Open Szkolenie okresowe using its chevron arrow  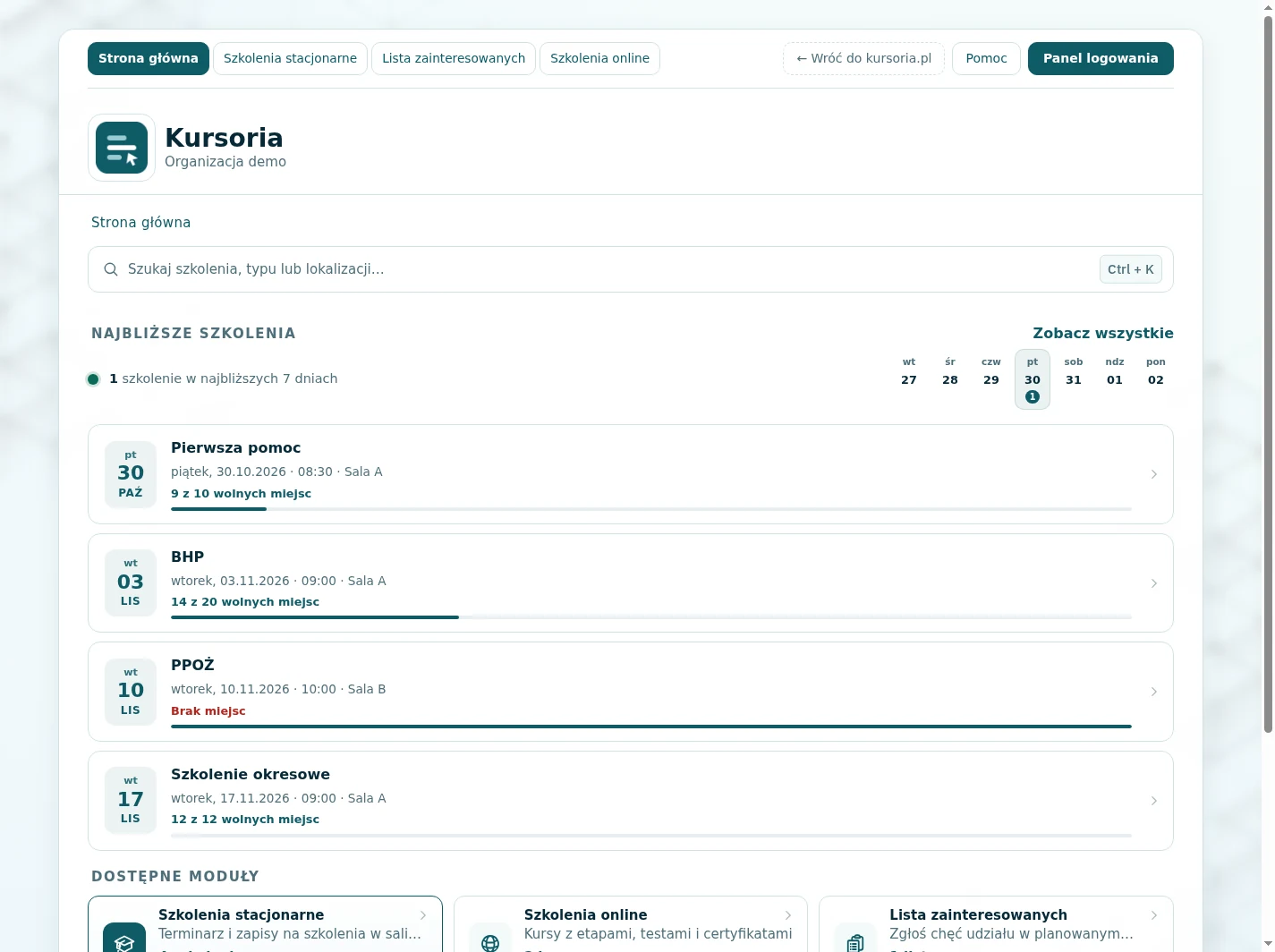(1154, 801)
